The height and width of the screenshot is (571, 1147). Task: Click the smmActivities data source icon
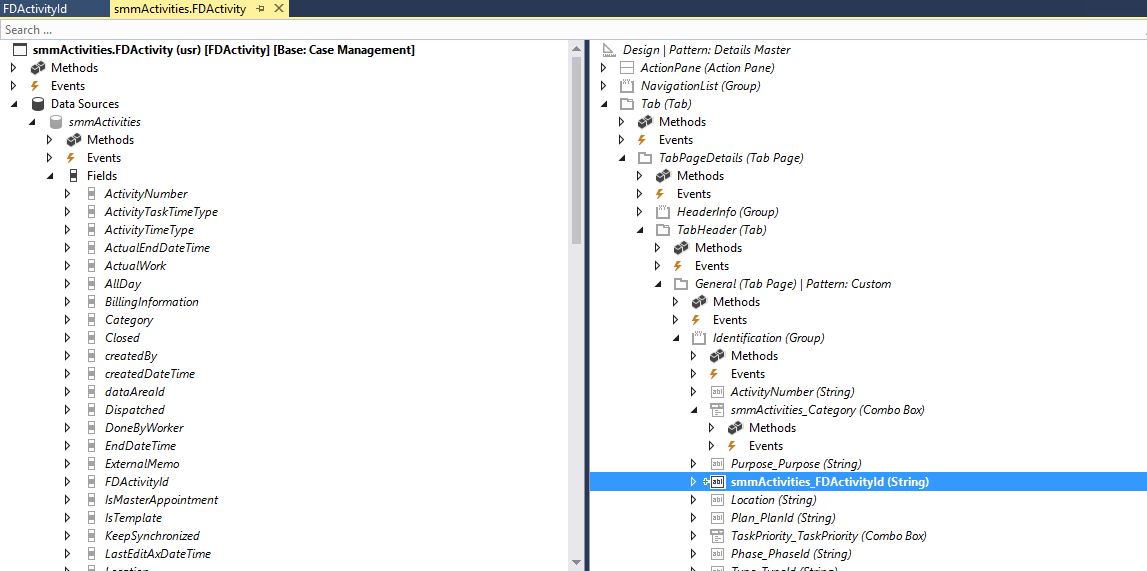(x=56, y=122)
